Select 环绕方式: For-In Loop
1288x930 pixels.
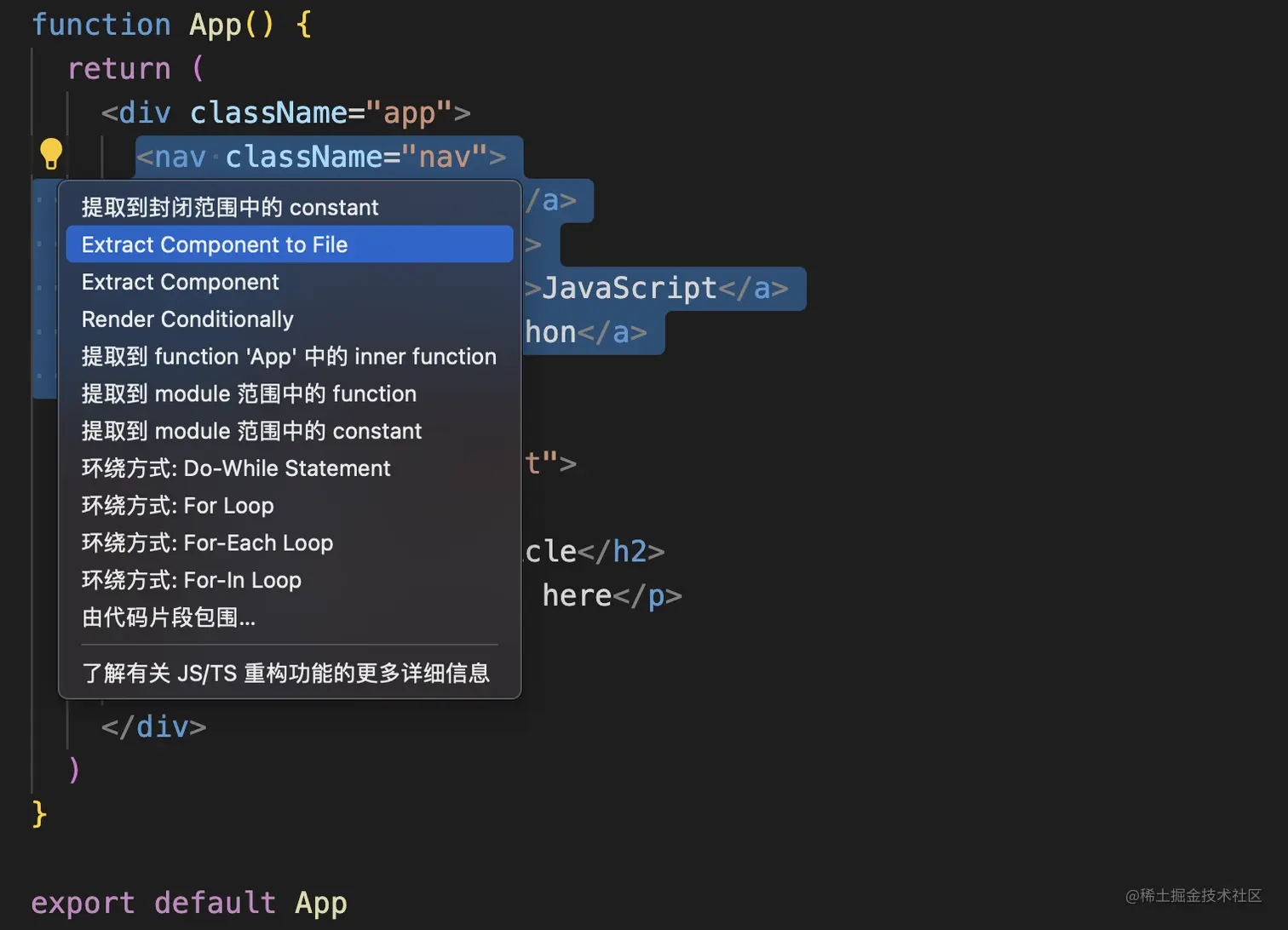(x=290, y=580)
